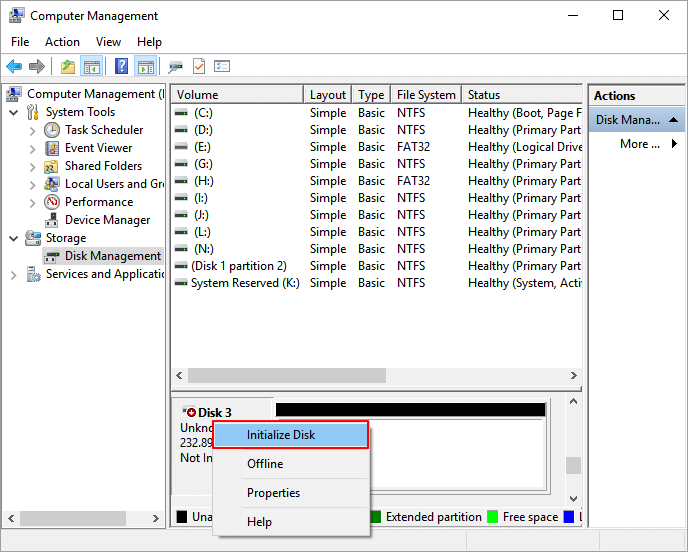Expand the Task Scheduler node

[33, 130]
